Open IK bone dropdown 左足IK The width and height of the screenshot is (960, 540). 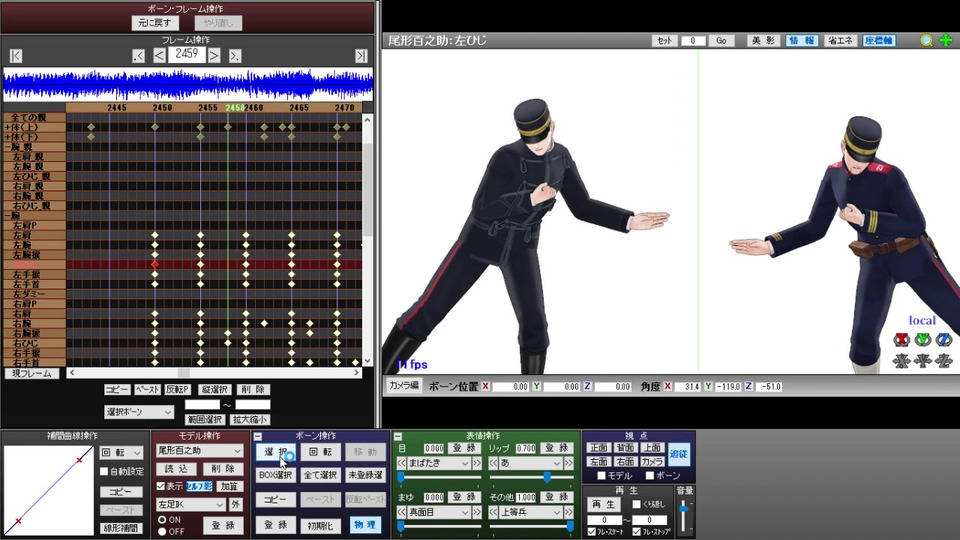pos(191,504)
